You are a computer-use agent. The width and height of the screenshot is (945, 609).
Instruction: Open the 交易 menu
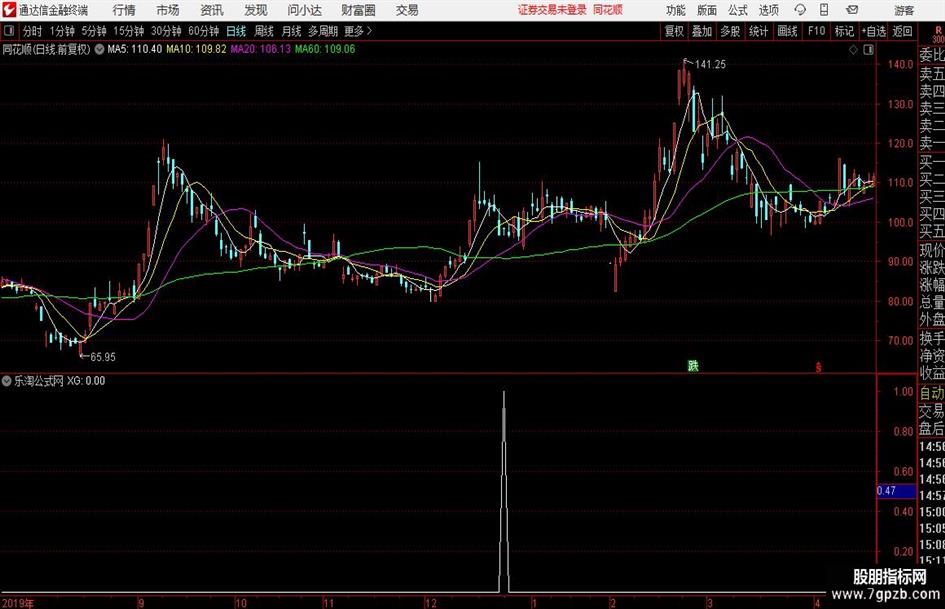coord(407,10)
